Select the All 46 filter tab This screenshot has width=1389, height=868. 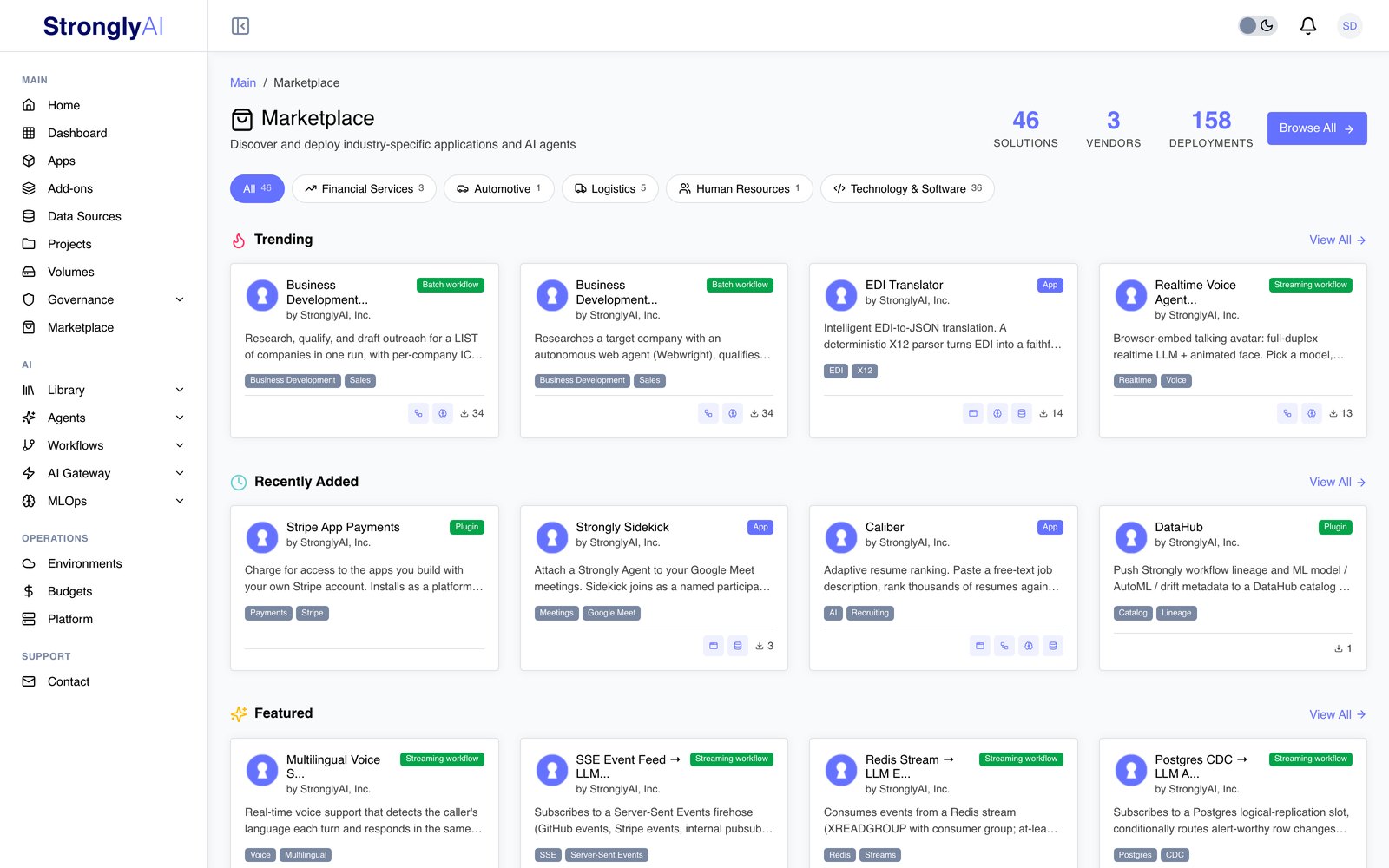tap(257, 188)
